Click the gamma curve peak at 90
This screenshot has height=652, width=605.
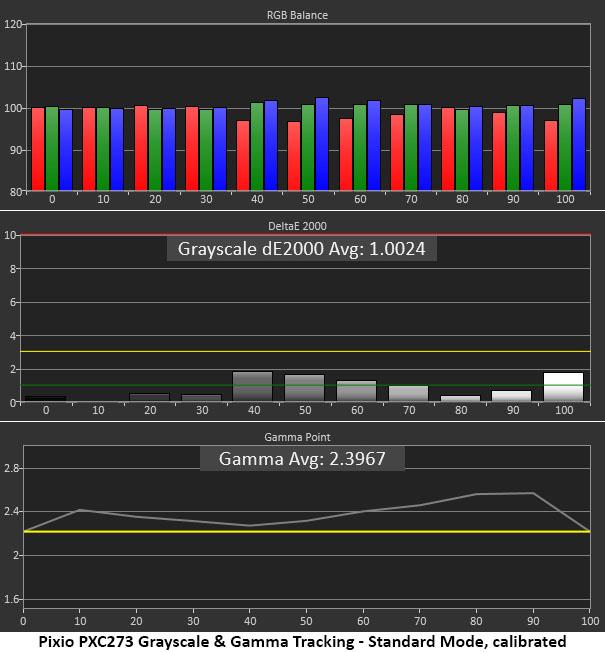[x=533, y=493]
